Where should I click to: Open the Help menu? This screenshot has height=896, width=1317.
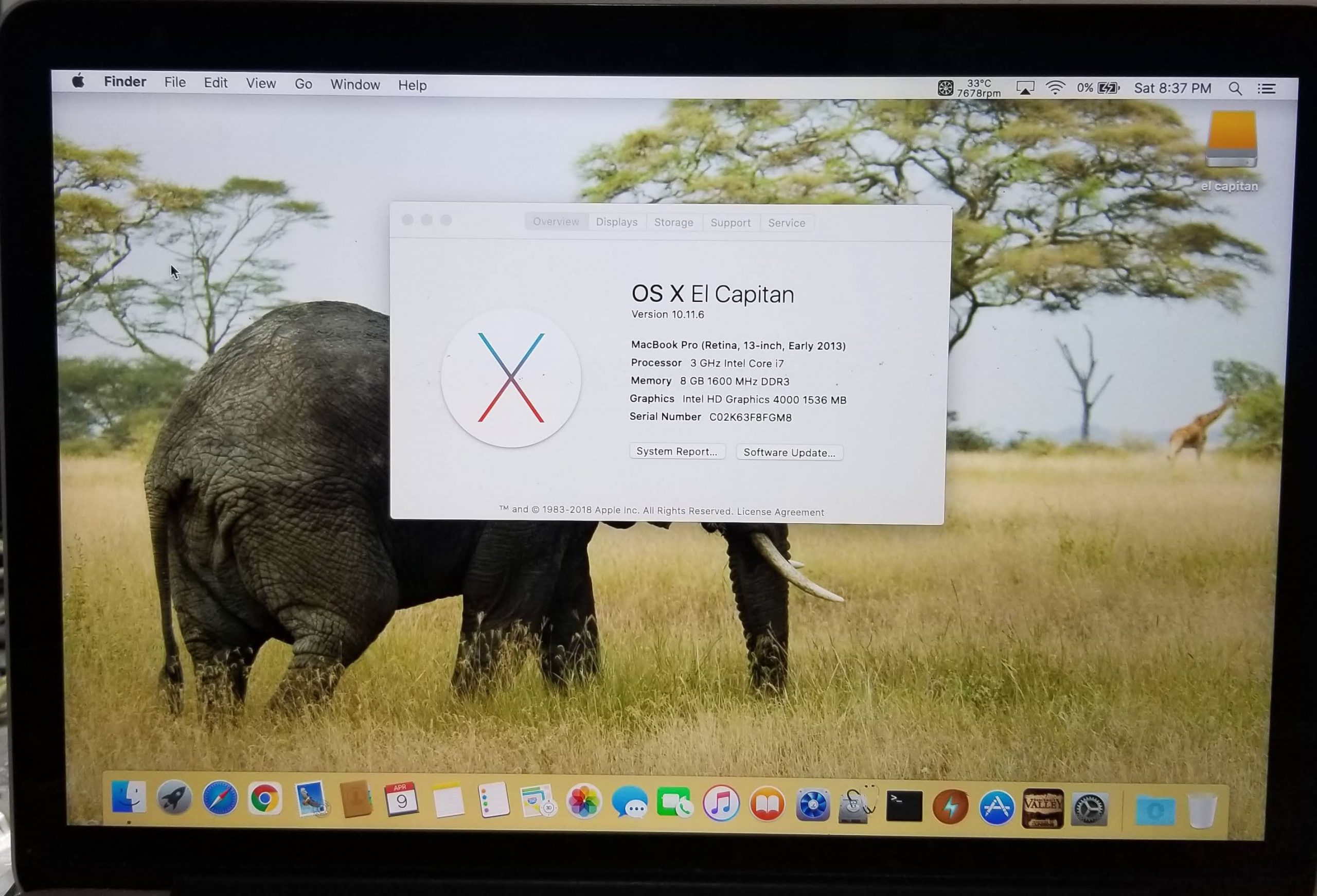pyautogui.click(x=412, y=85)
